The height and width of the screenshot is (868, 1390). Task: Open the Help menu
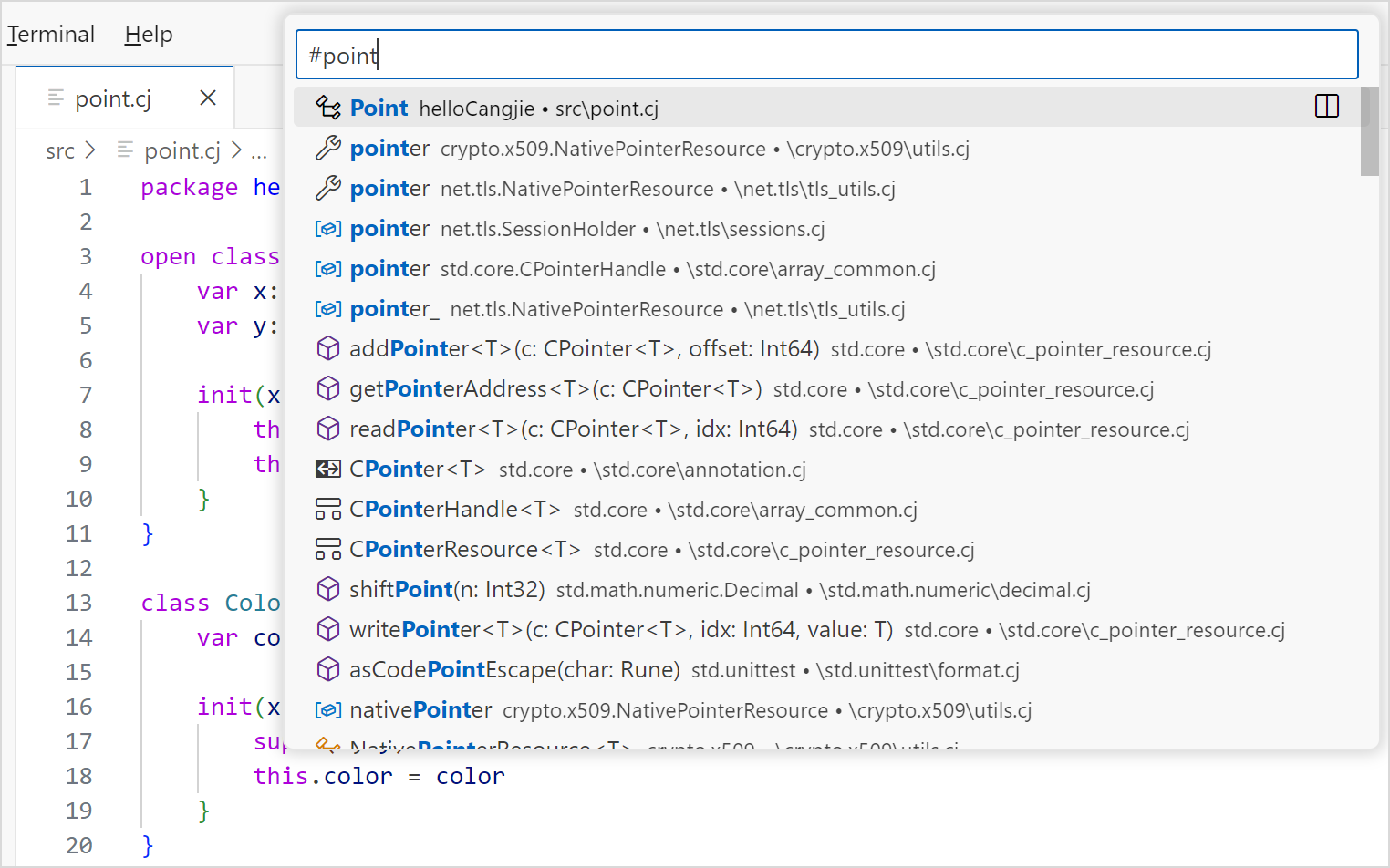[148, 34]
